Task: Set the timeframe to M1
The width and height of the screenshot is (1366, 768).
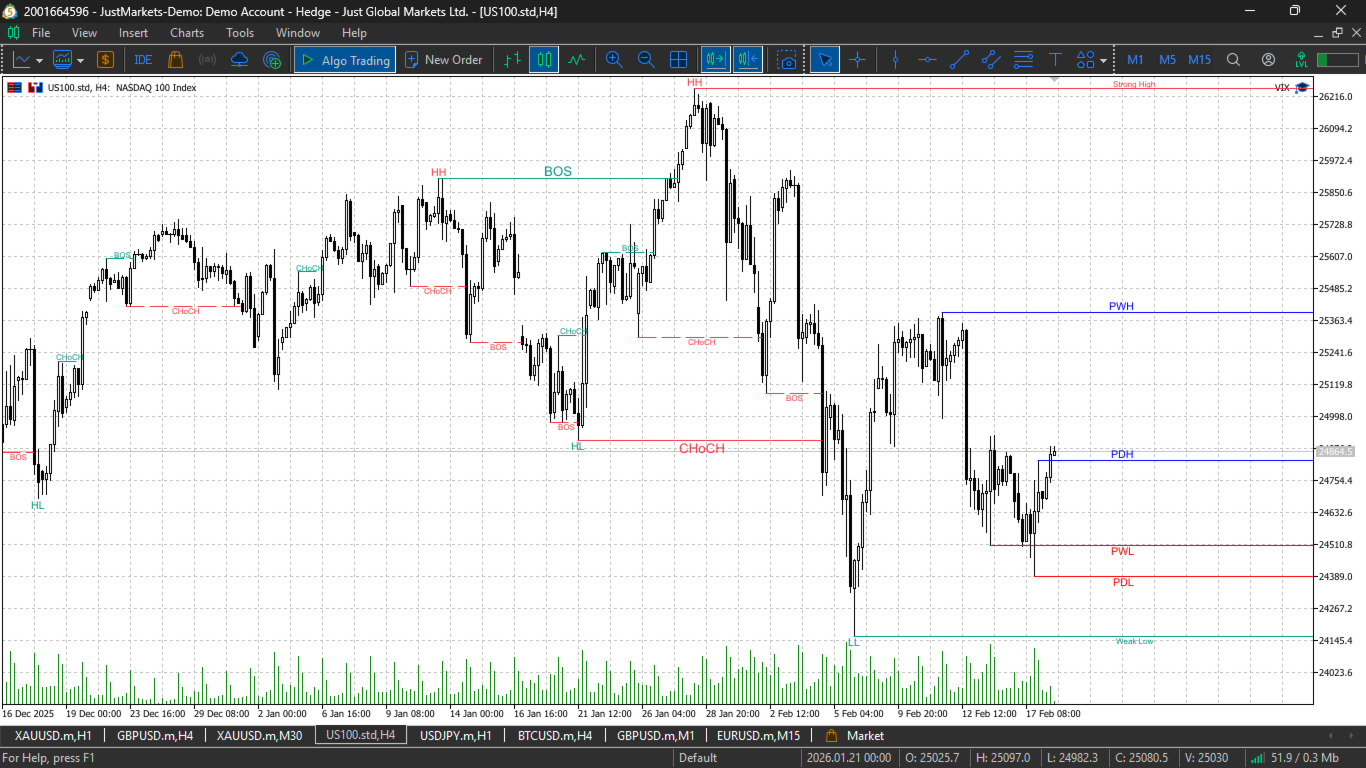Action: pos(1135,60)
